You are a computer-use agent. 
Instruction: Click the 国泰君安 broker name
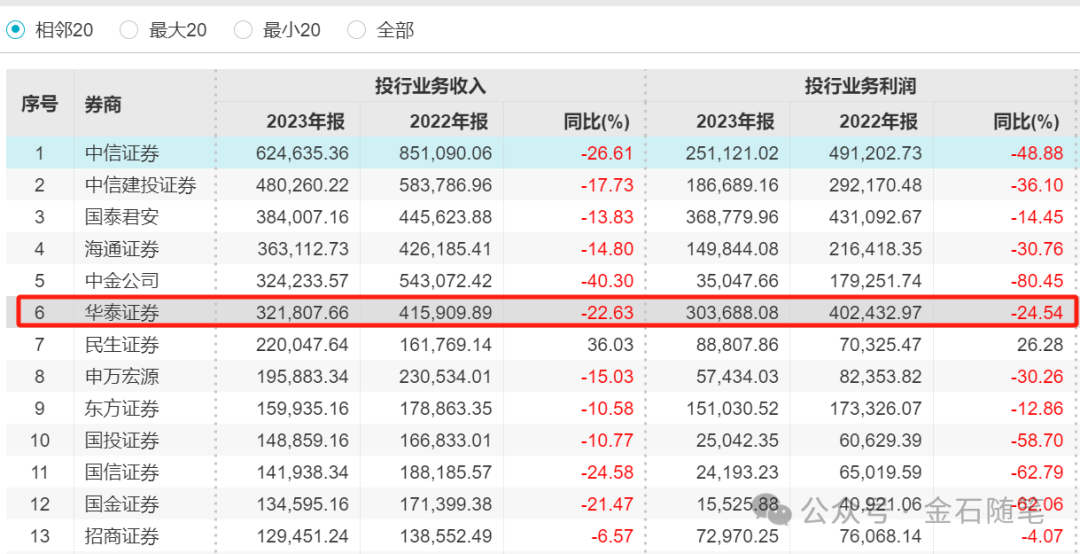pos(122,217)
